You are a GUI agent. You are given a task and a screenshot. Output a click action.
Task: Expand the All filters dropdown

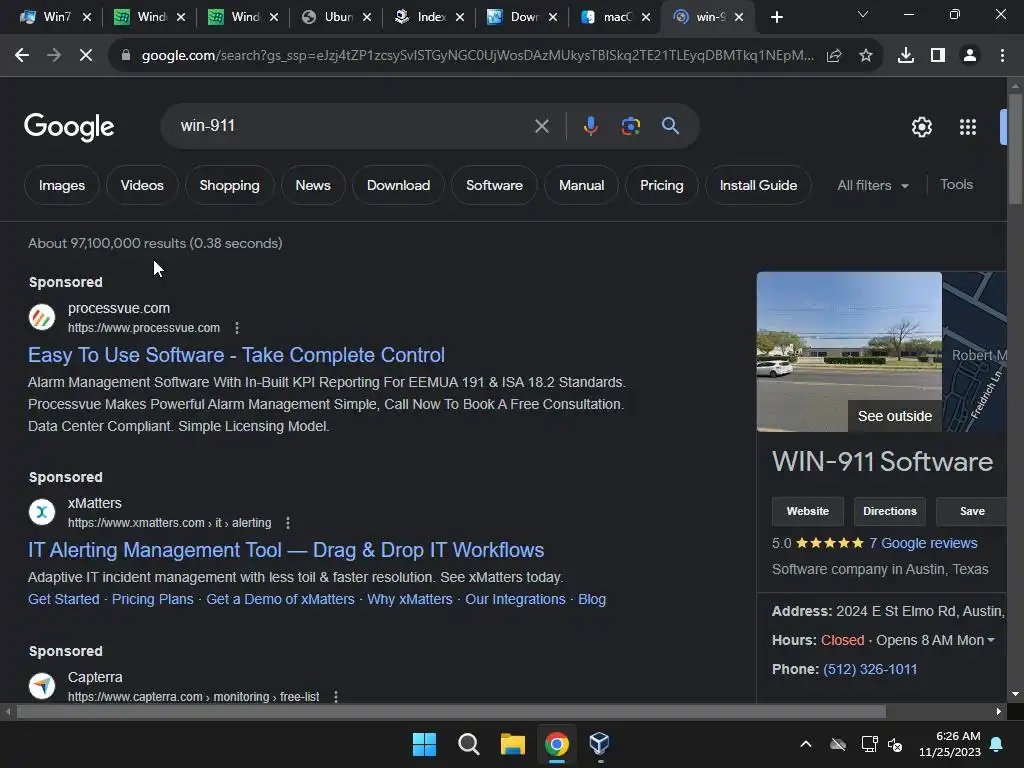tap(873, 185)
